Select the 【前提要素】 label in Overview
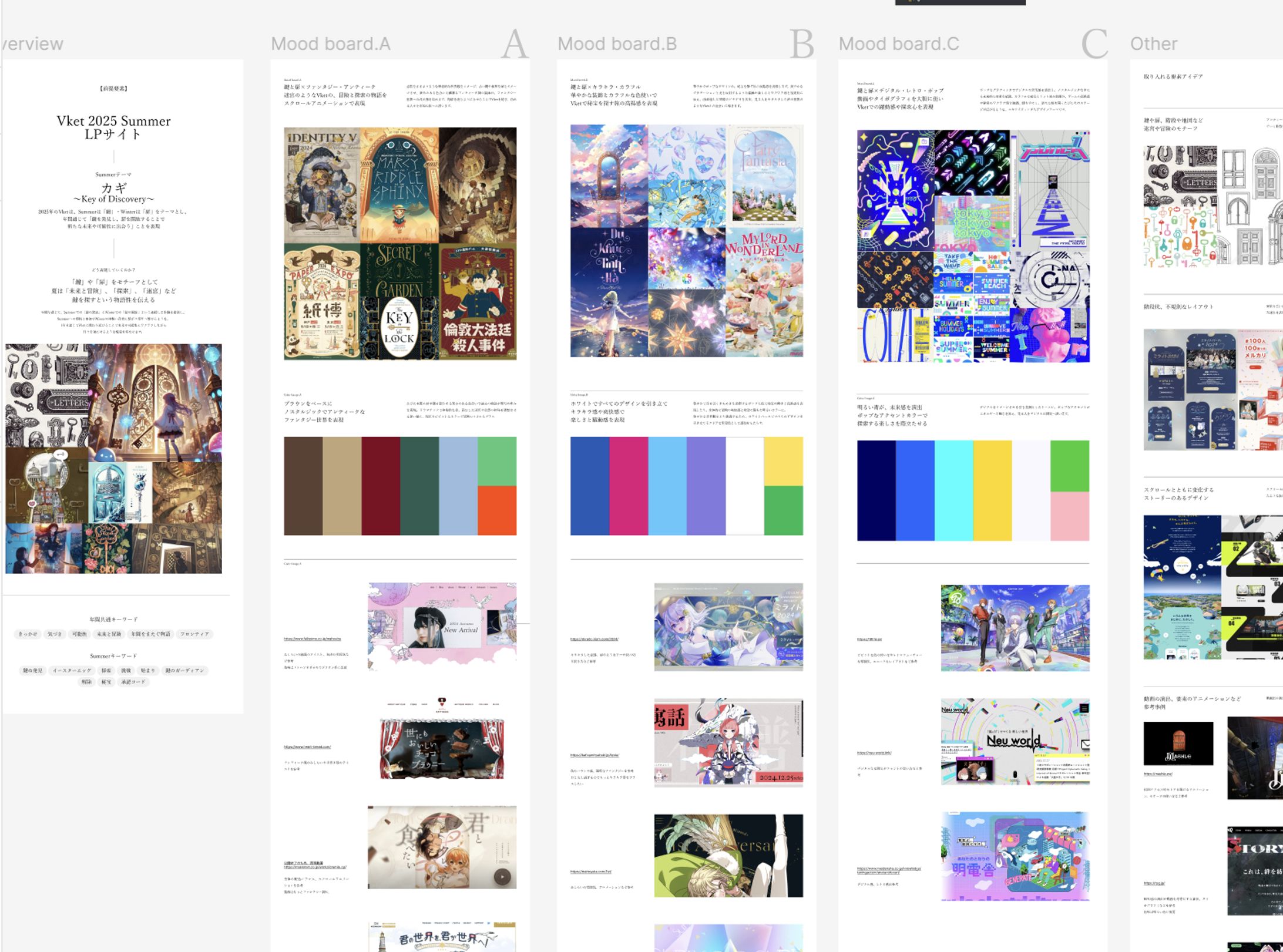The width and height of the screenshot is (1283, 952). (x=113, y=89)
